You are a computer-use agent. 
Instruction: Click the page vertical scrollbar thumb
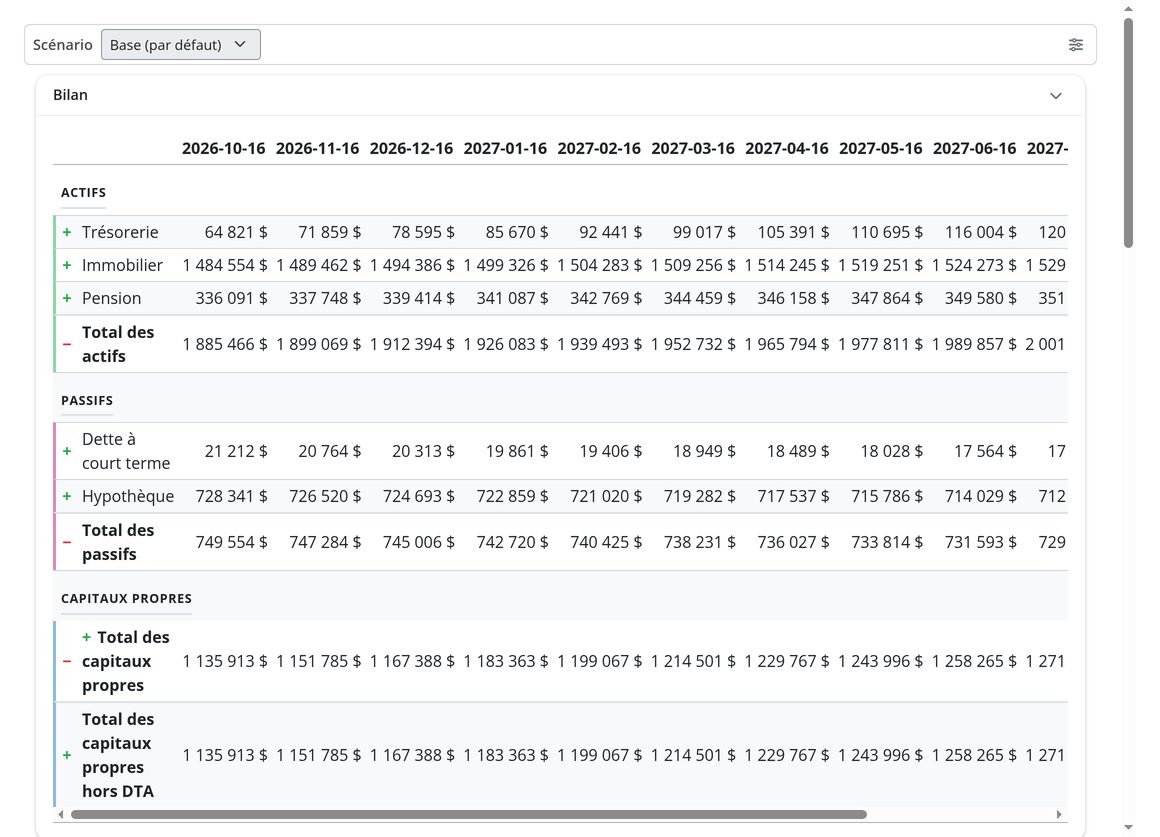[1128, 133]
